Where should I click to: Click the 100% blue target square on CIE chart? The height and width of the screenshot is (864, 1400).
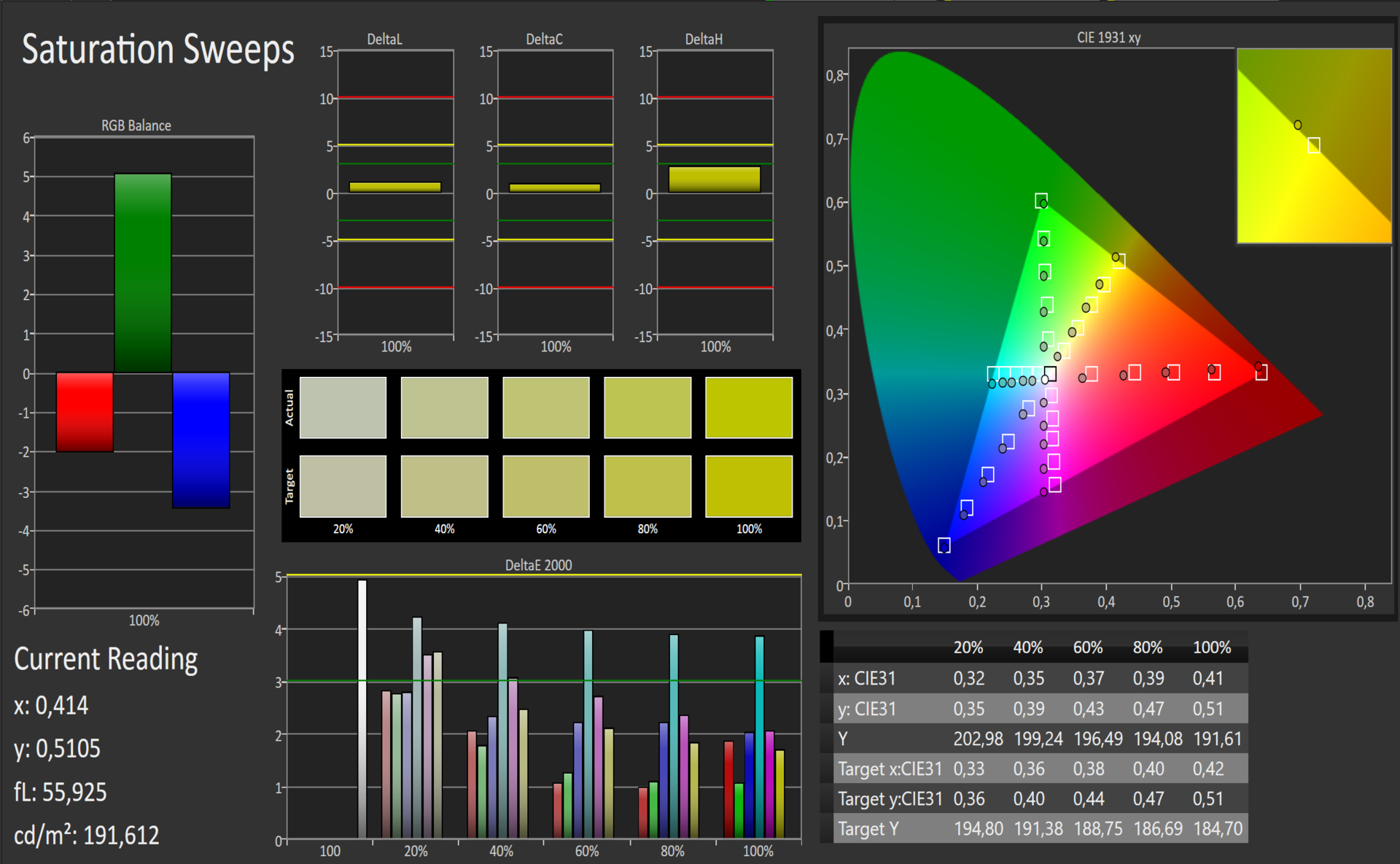944,545
